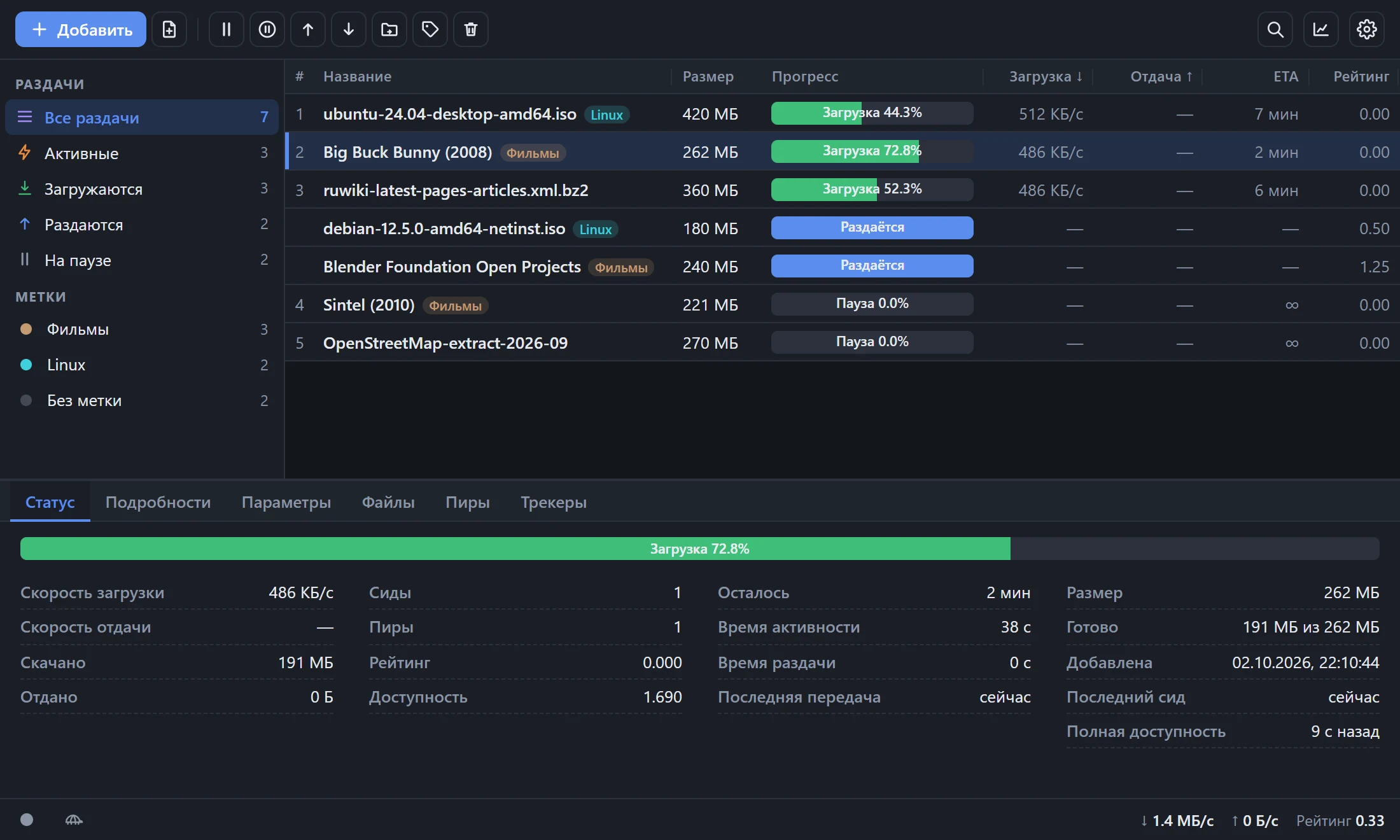
Task: Filter by Фильмы label in sidebar
Action: click(142, 329)
